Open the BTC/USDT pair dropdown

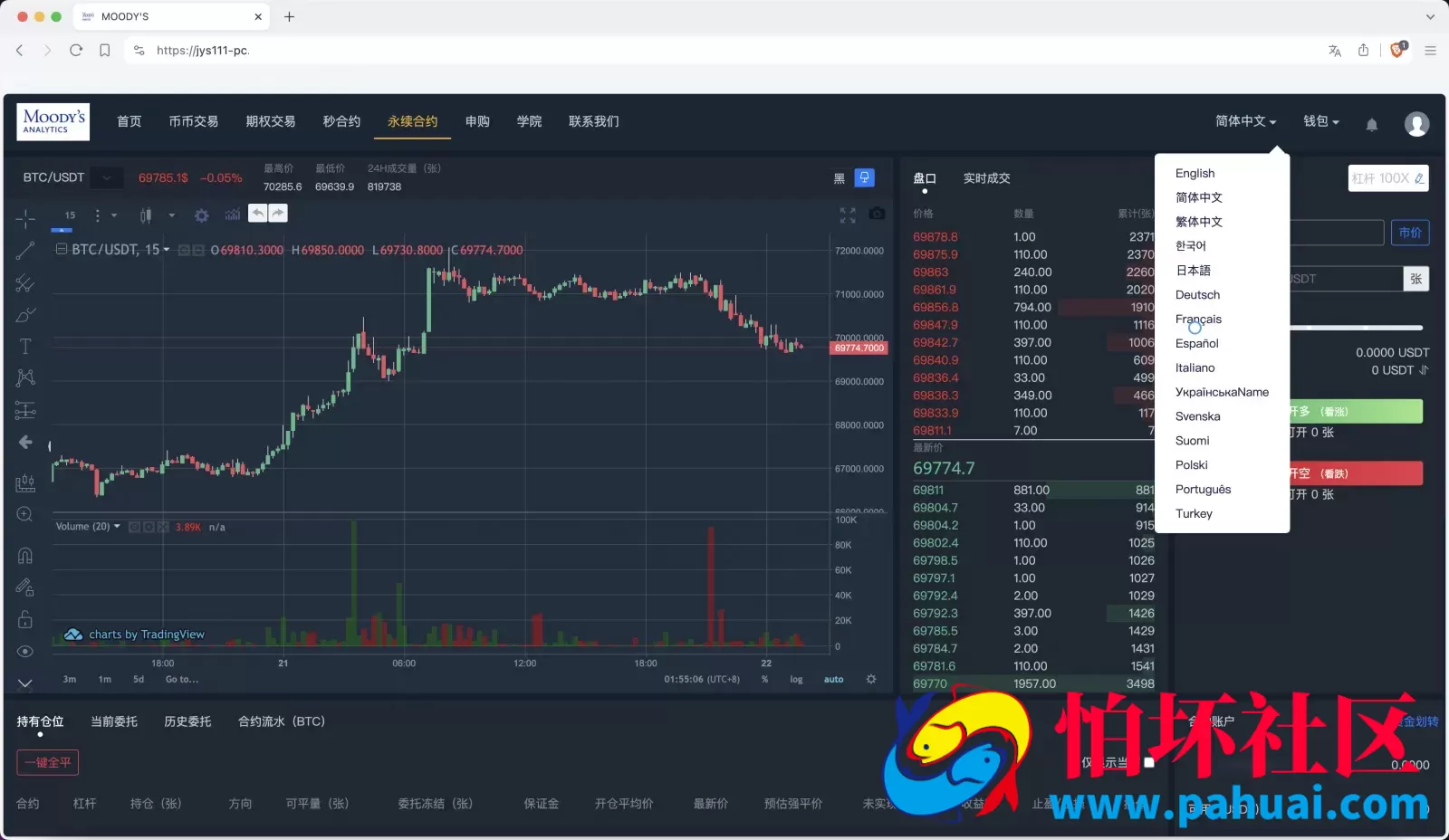pos(107,178)
